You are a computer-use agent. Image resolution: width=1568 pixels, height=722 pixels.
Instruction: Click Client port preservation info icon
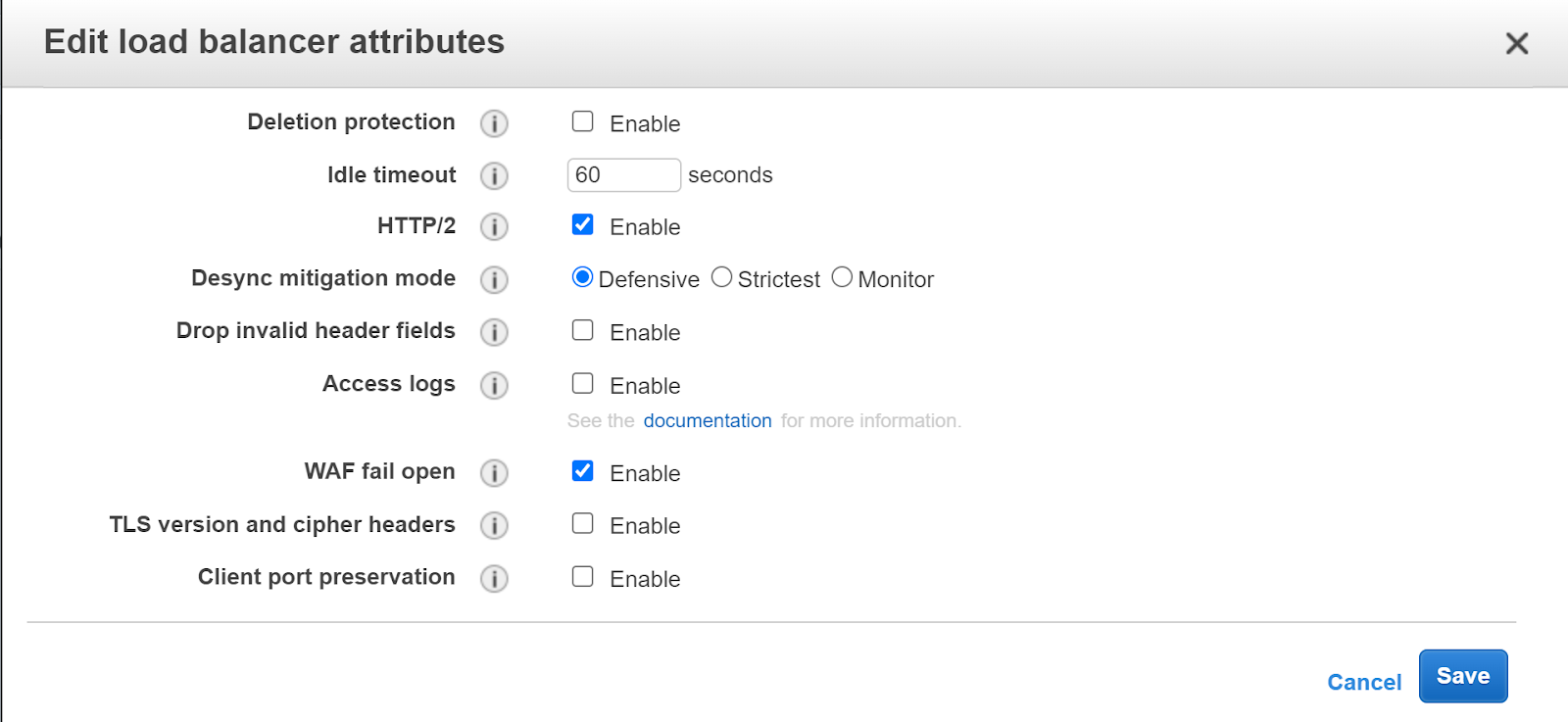494,579
